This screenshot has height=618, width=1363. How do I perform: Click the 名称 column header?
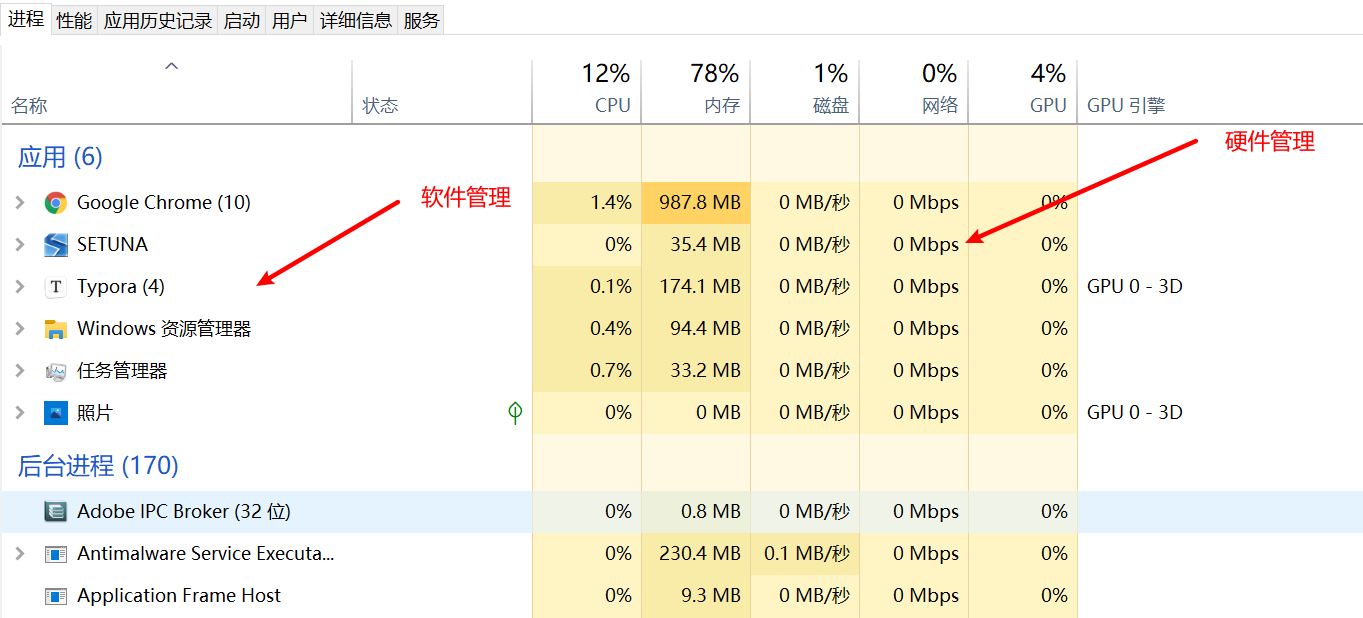pos(29,105)
